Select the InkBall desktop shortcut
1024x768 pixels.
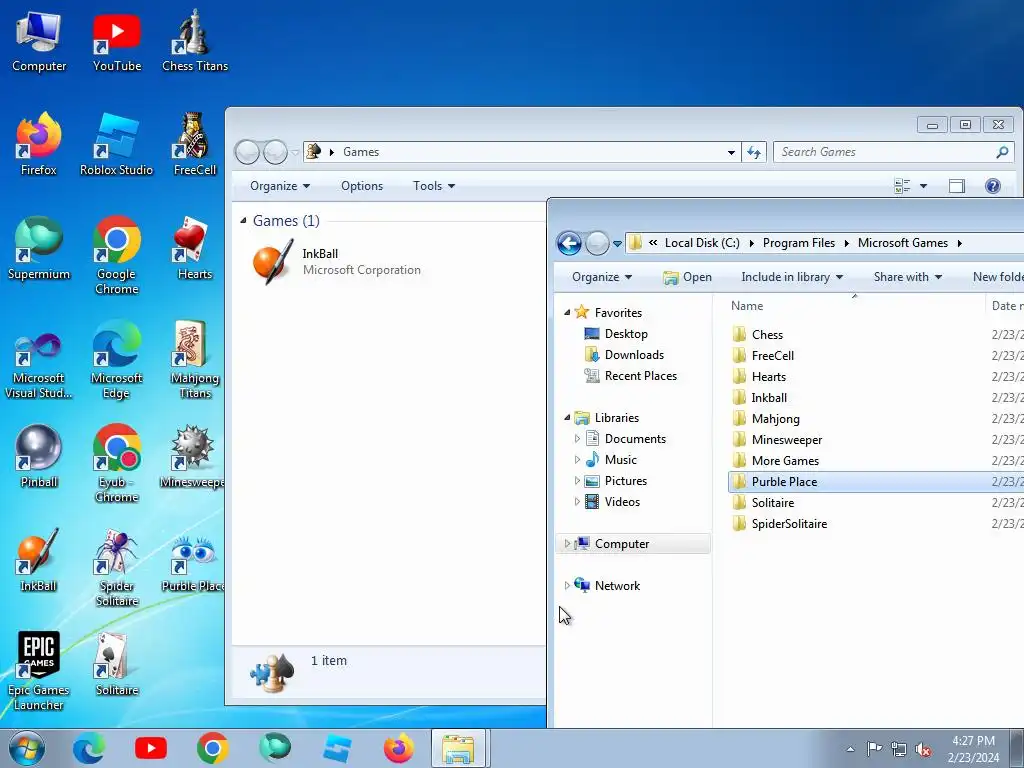(x=39, y=560)
